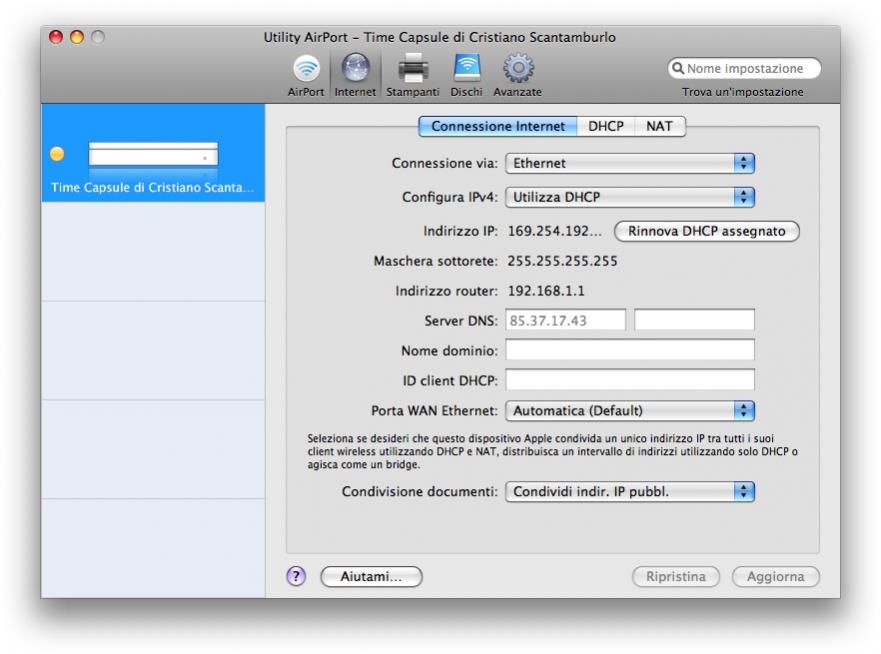Switch to the NAT tab
881x654 pixels.
tap(660, 126)
